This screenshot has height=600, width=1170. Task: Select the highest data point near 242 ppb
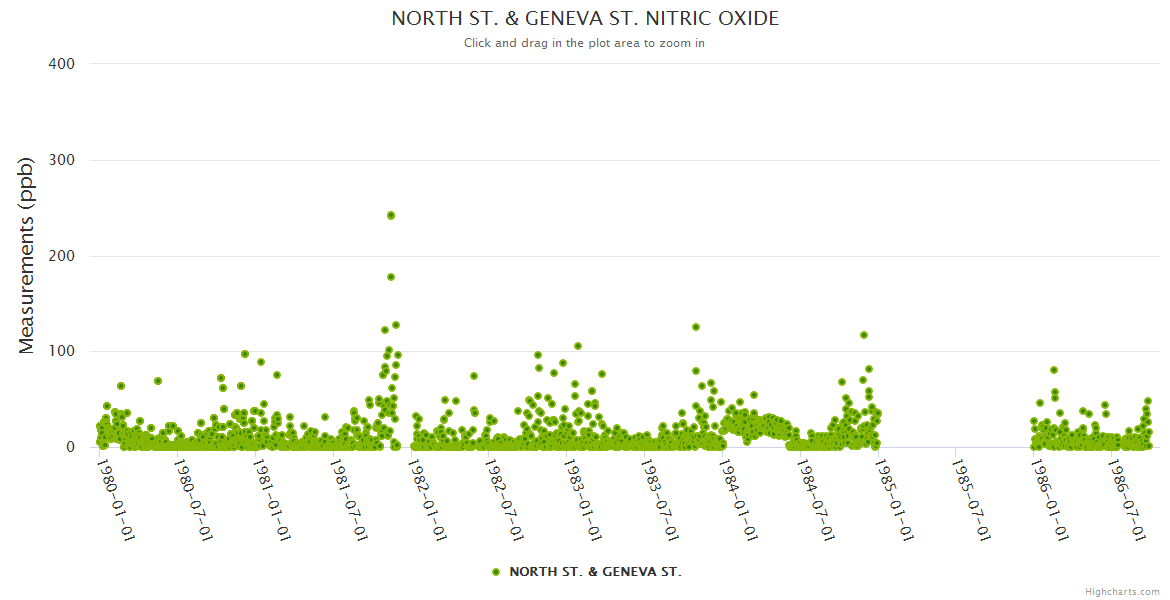(391, 215)
